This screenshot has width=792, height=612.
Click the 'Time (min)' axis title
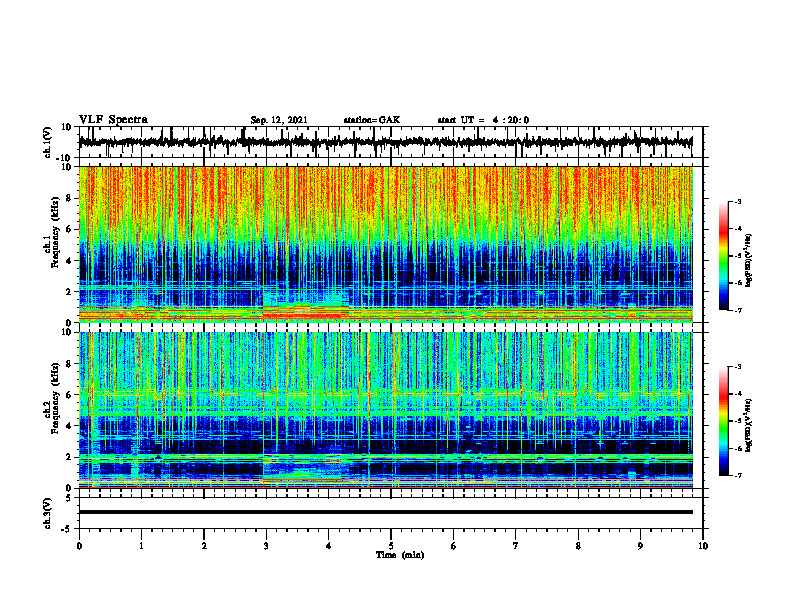pos(400,555)
